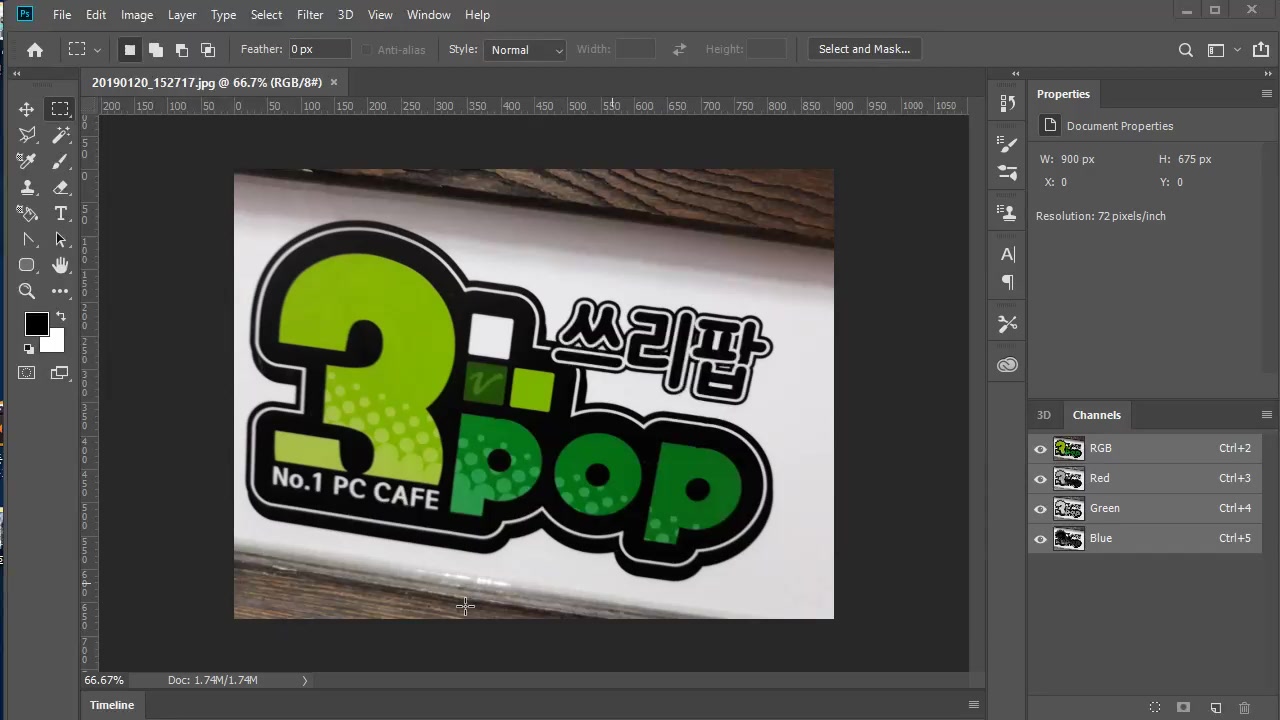
Task: Select the Move tool
Action: click(27, 109)
